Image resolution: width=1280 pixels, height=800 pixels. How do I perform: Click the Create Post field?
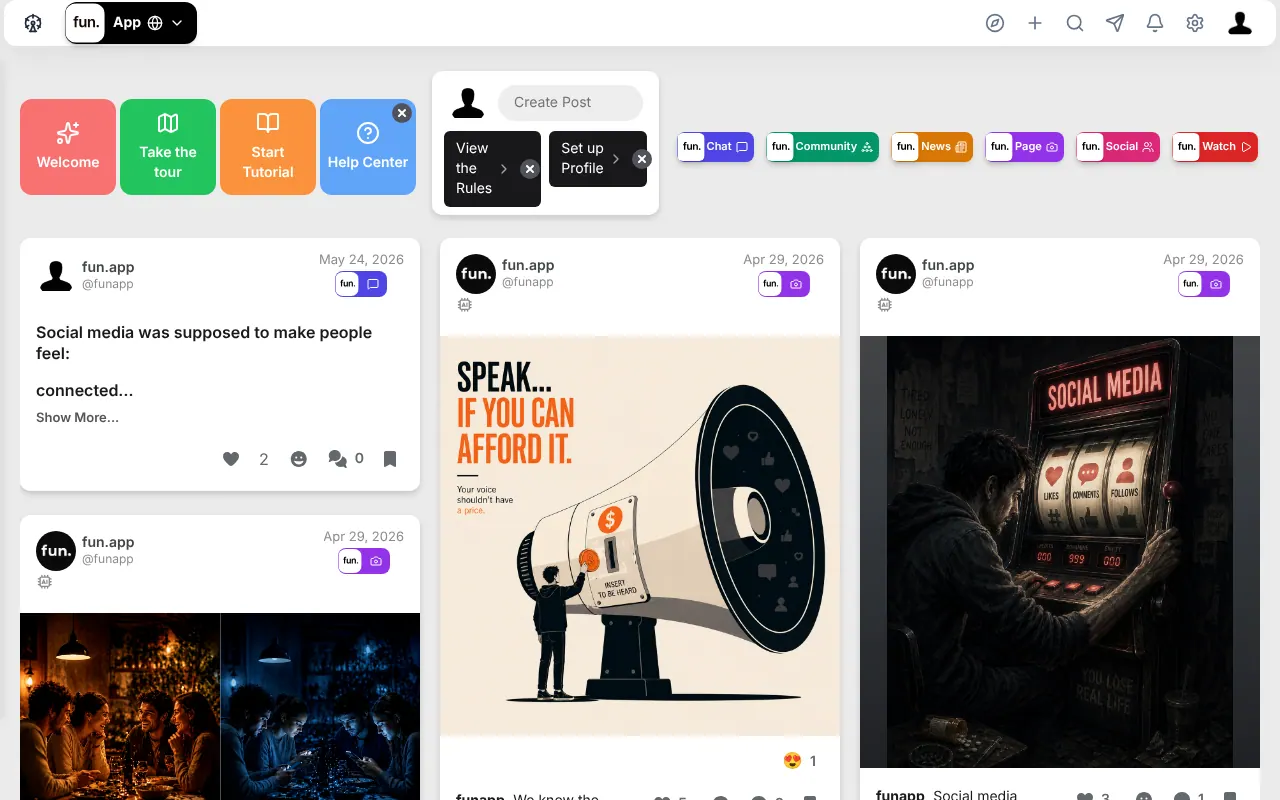570,102
